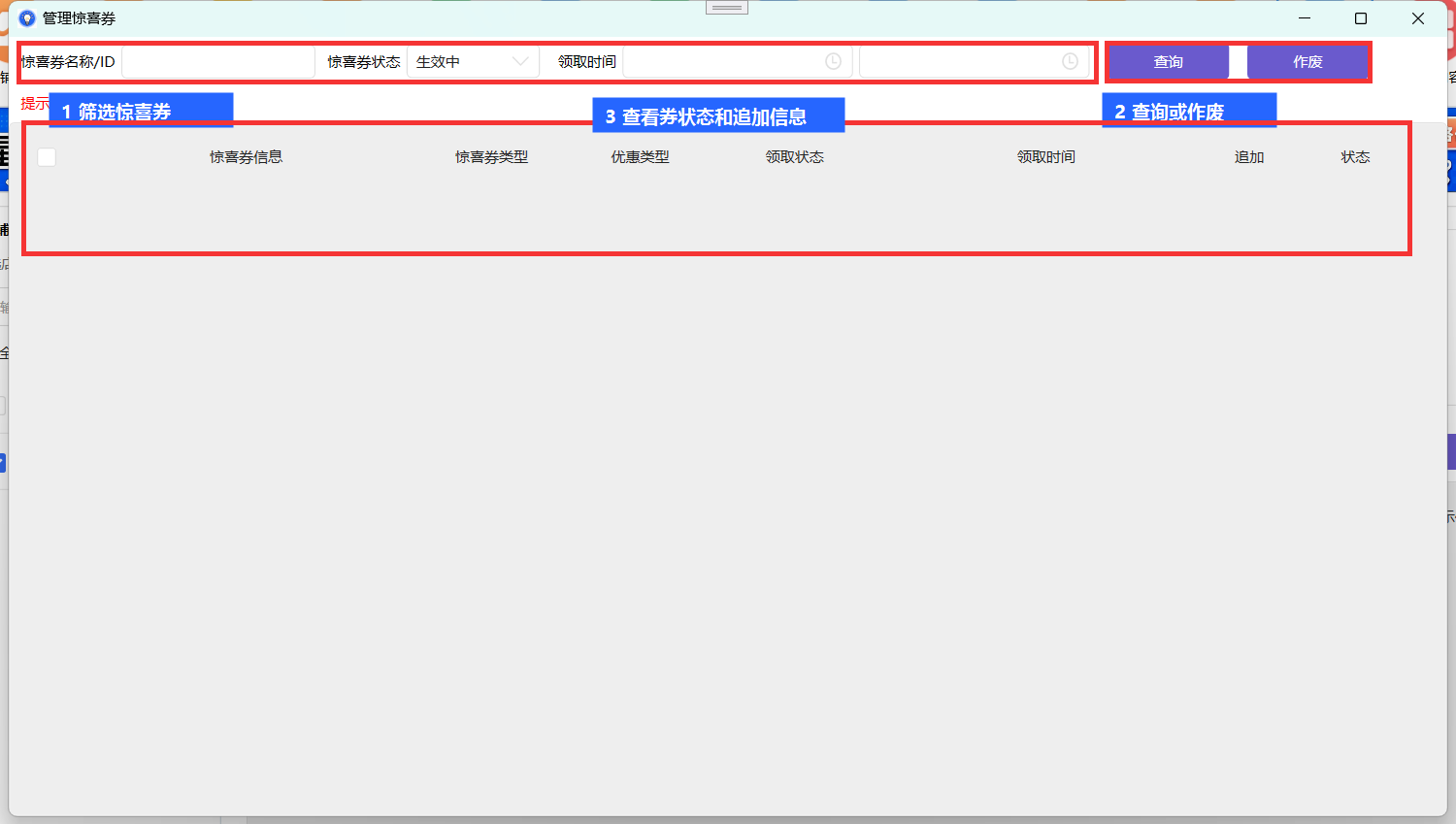Toggle the select-all checkbox in table header
This screenshot has width=1456, height=824.
click(47, 157)
